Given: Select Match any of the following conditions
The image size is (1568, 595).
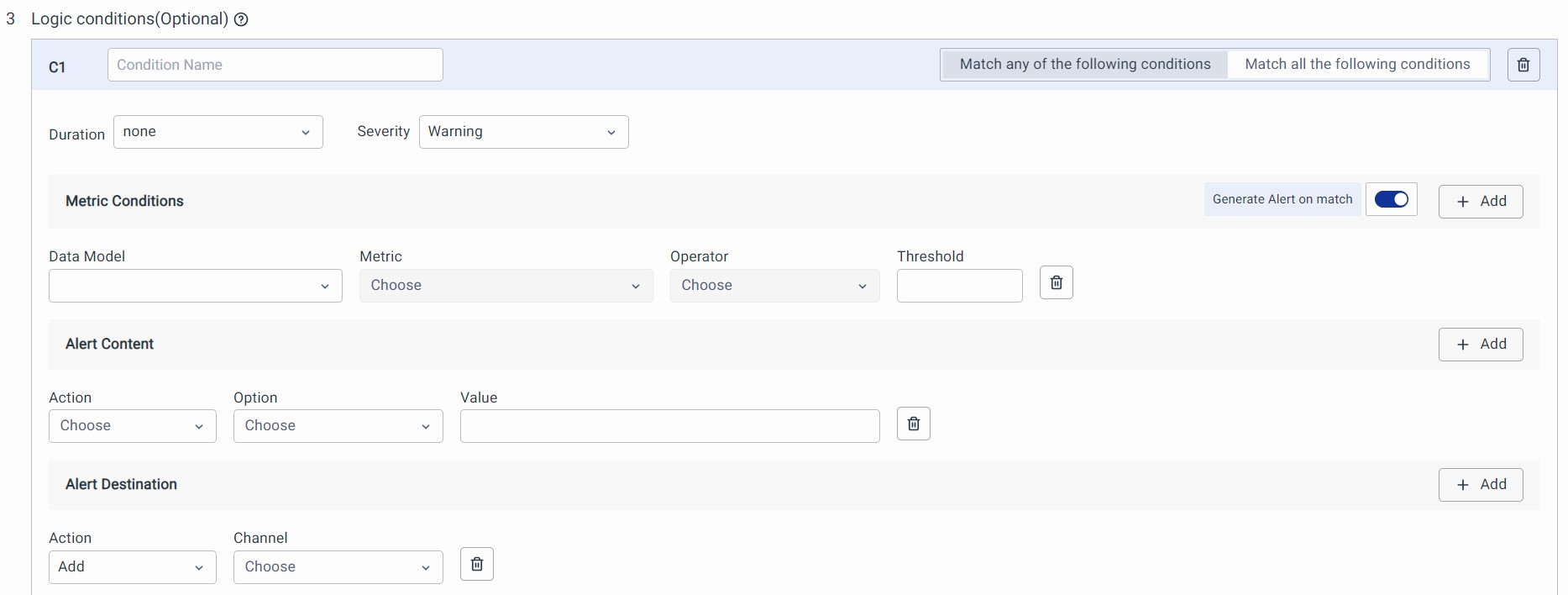Looking at the screenshot, I should (1084, 65).
